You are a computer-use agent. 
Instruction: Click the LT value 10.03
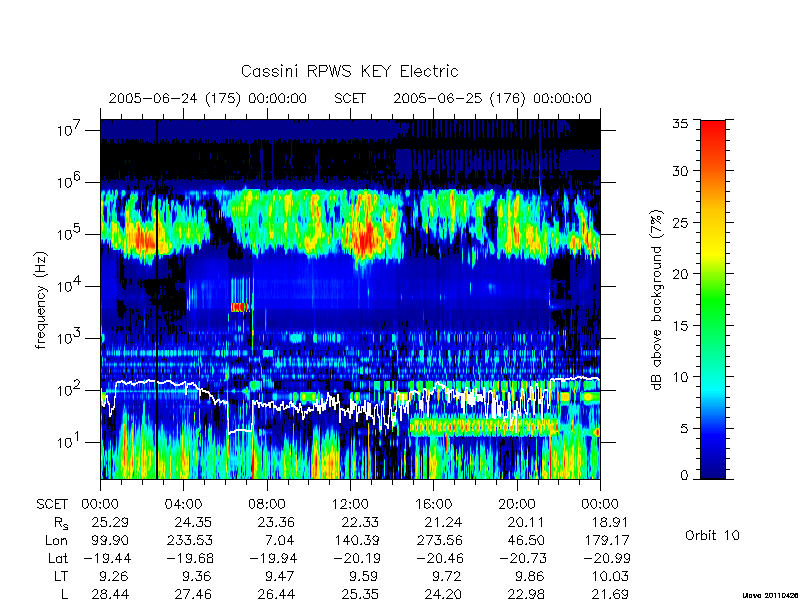610,577
